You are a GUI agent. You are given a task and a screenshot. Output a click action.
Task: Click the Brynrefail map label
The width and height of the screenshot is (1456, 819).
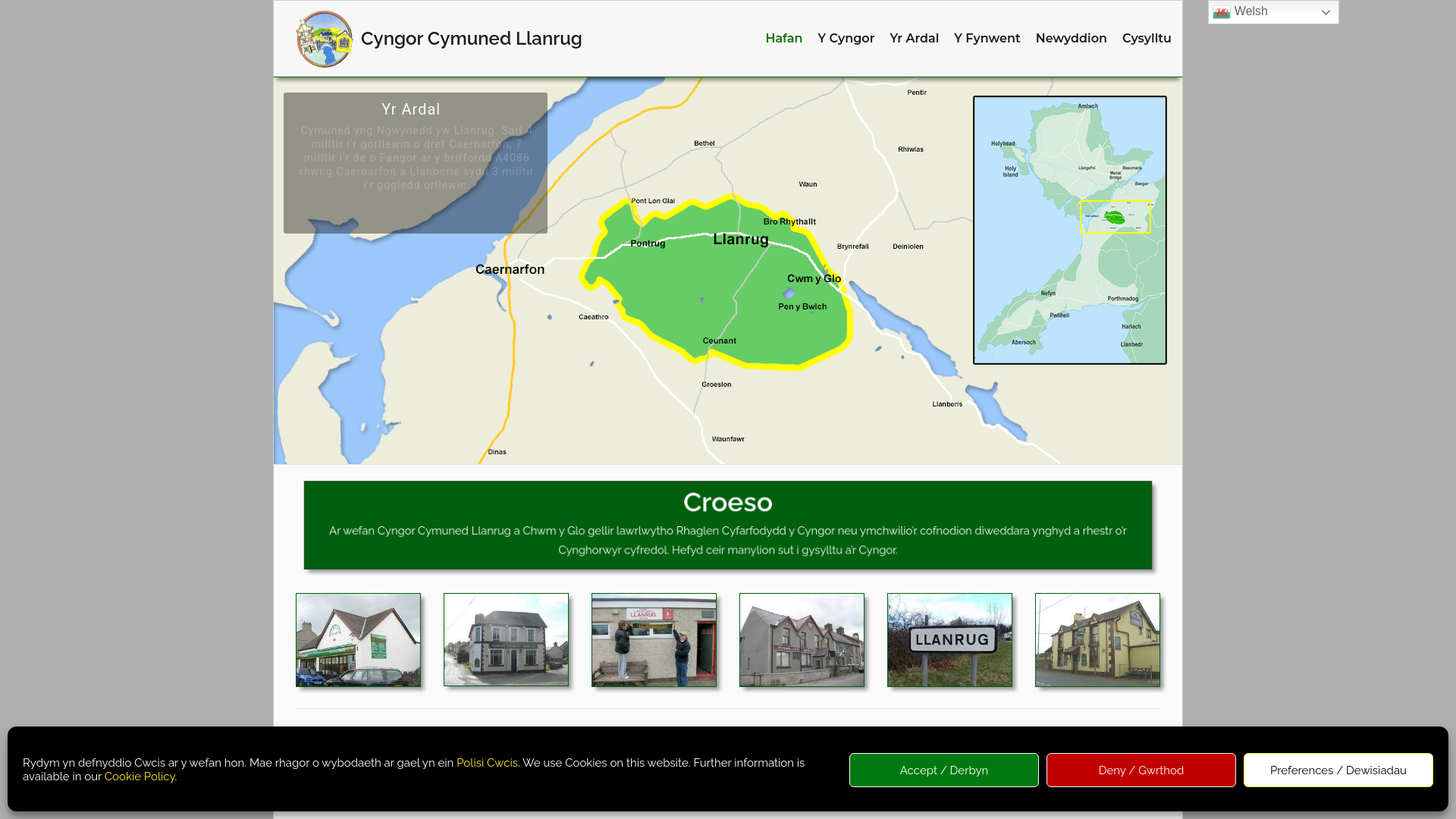(852, 246)
